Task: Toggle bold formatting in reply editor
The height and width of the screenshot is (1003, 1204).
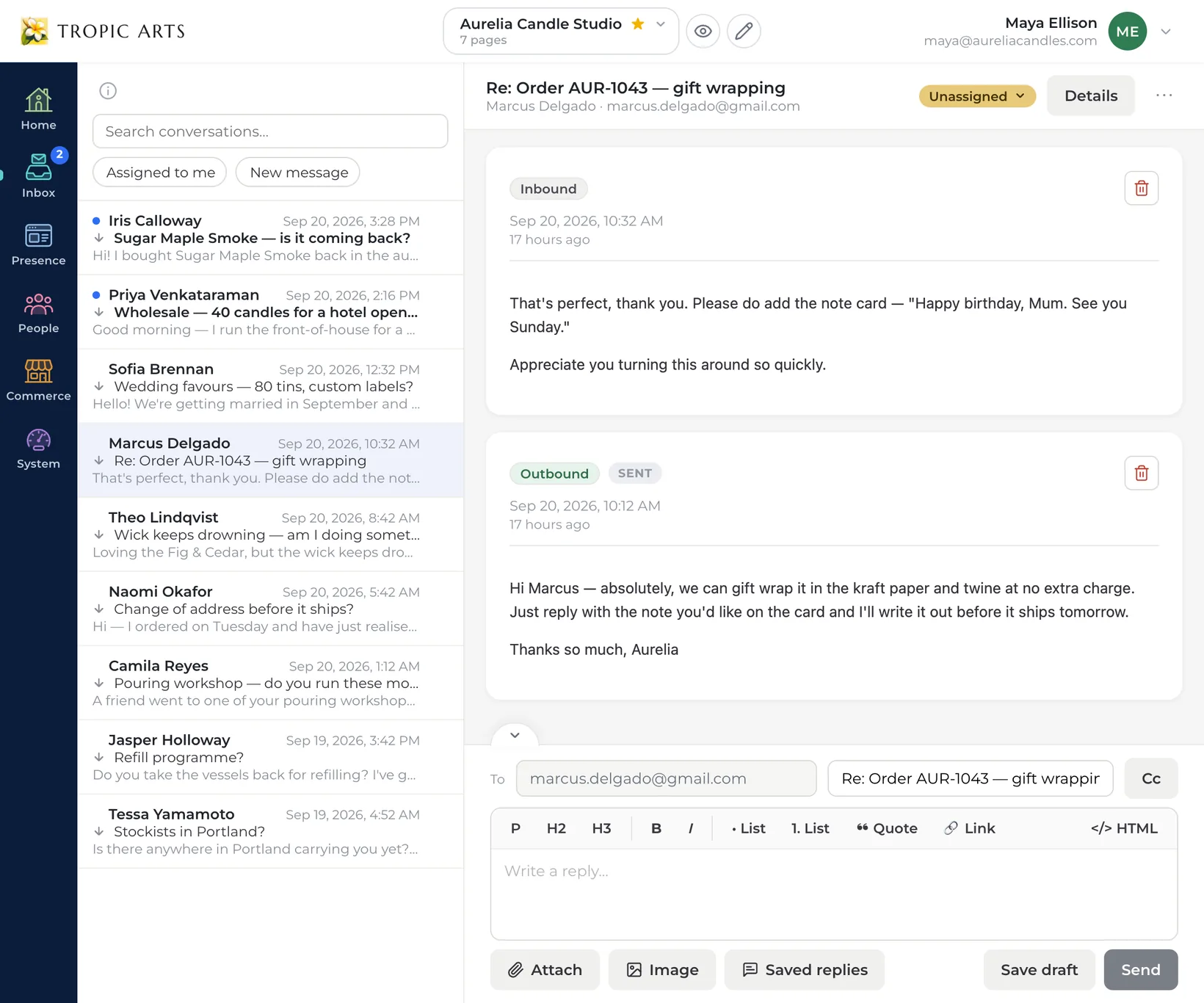Action: click(x=656, y=828)
